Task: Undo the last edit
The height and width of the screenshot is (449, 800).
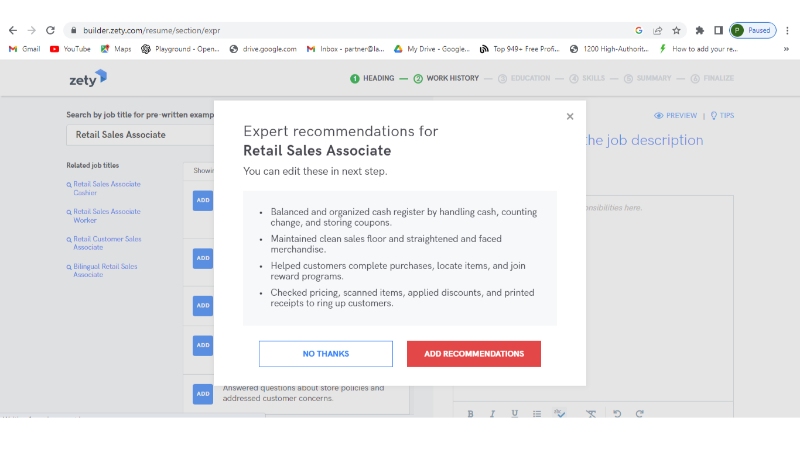Action: point(617,414)
